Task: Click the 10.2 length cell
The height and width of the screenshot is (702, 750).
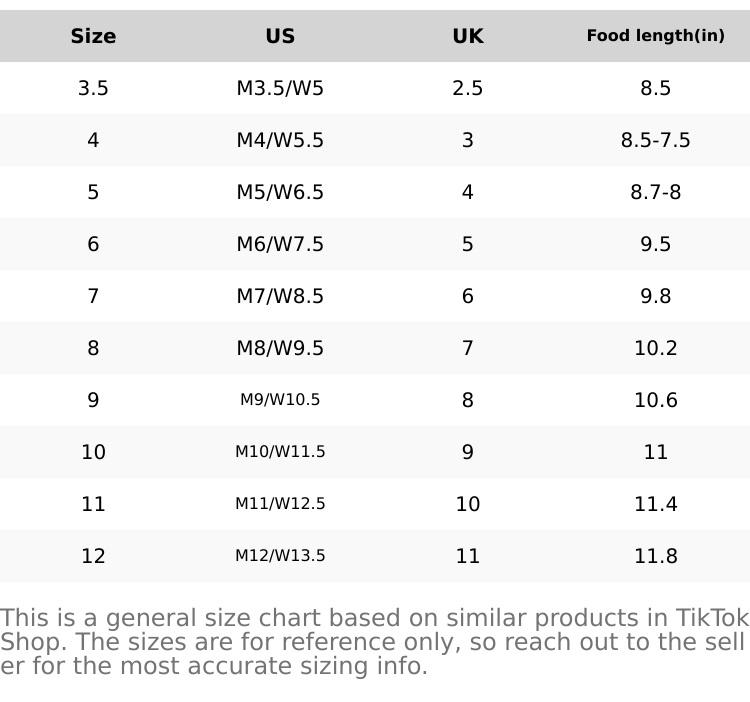Action: coord(655,348)
